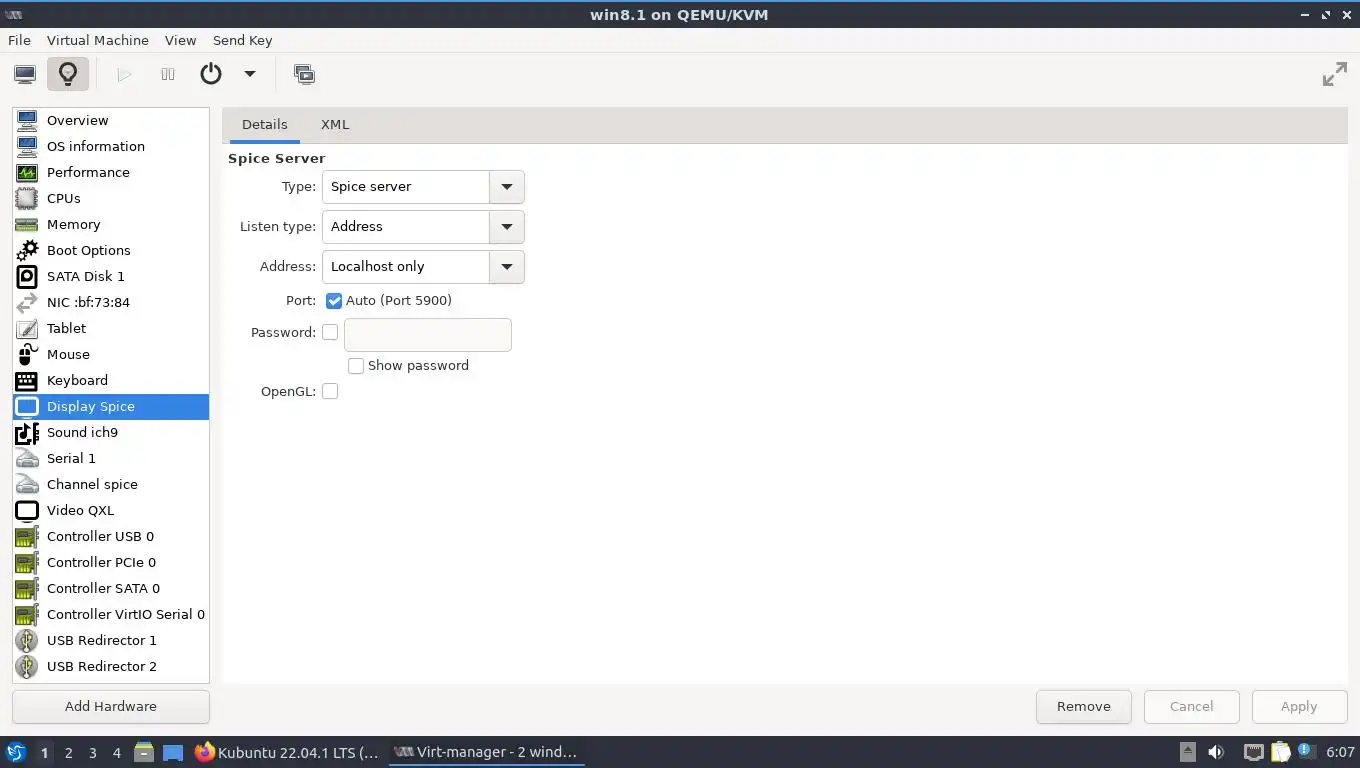Click the USB Redirector 1 icon
The image size is (1360, 768).
[27, 640]
